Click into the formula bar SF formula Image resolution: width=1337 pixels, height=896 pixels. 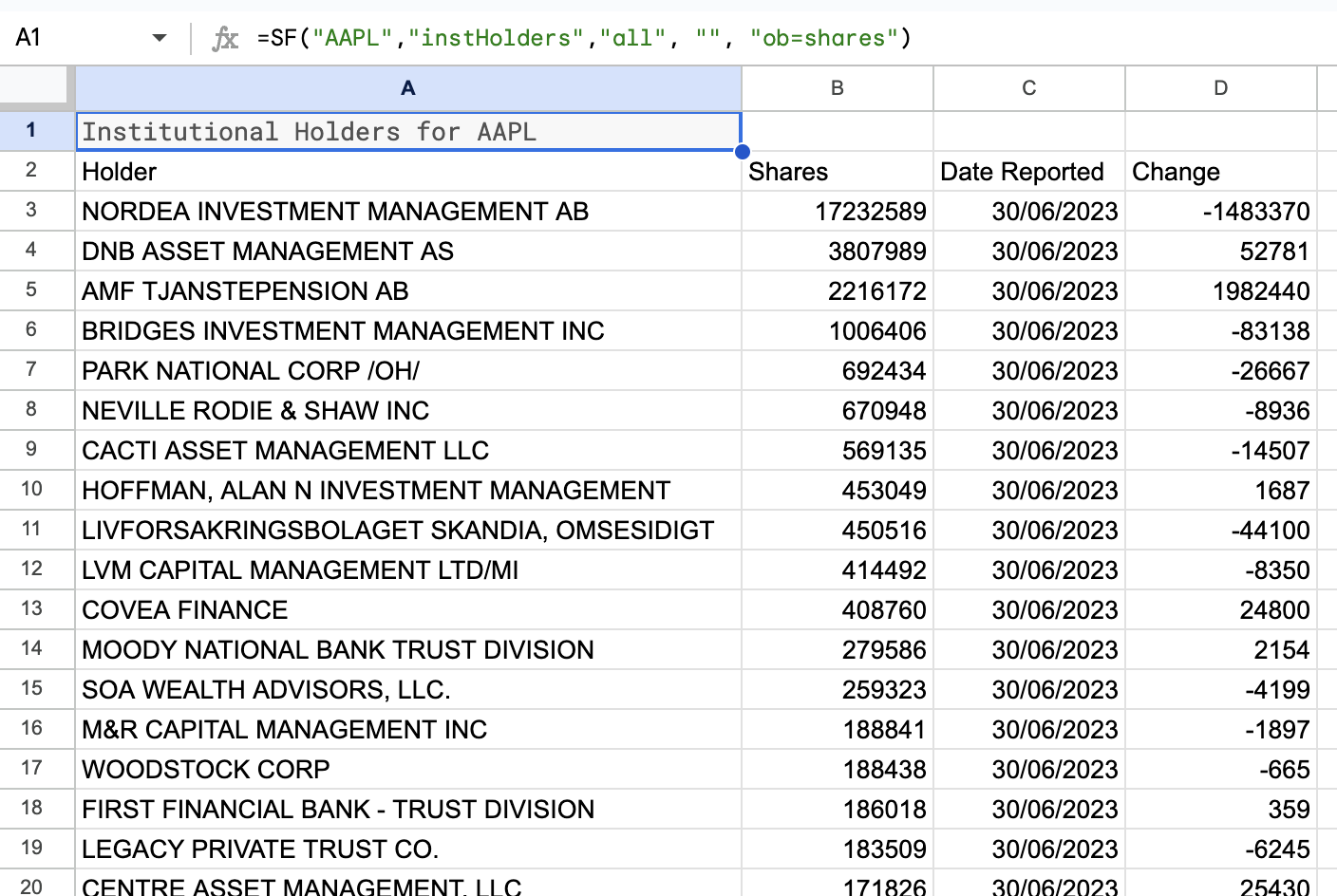[583, 38]
